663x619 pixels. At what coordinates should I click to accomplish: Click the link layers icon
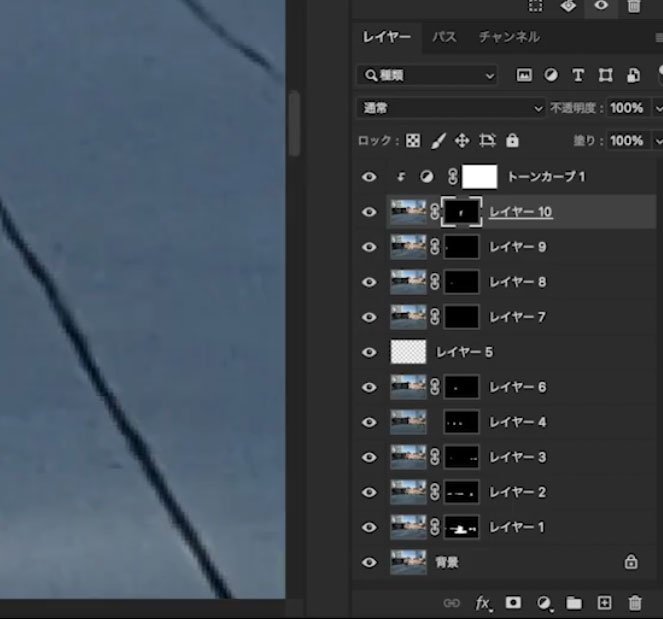point(452,603)
